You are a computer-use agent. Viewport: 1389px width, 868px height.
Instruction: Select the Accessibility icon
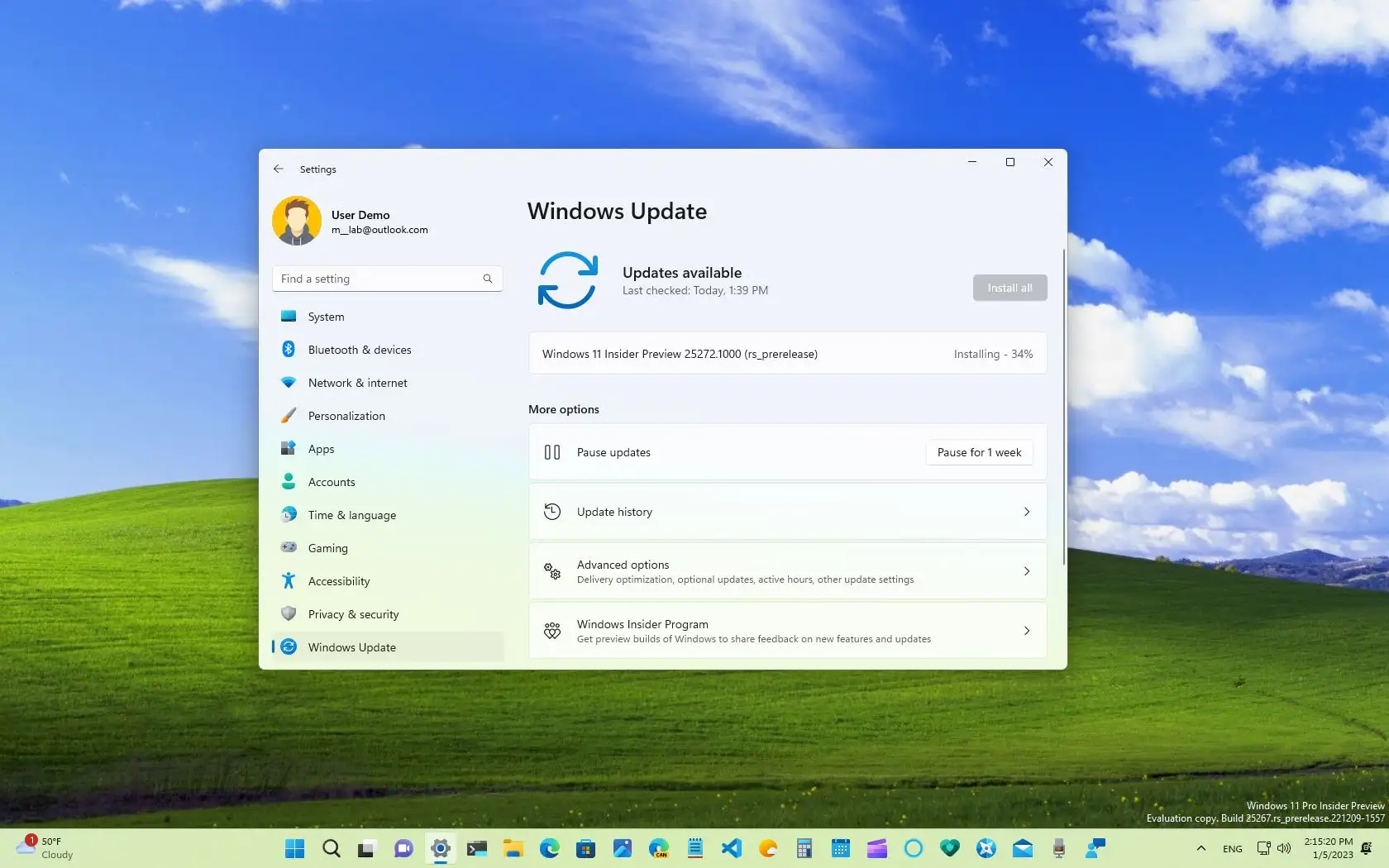[x=288, y=580]
